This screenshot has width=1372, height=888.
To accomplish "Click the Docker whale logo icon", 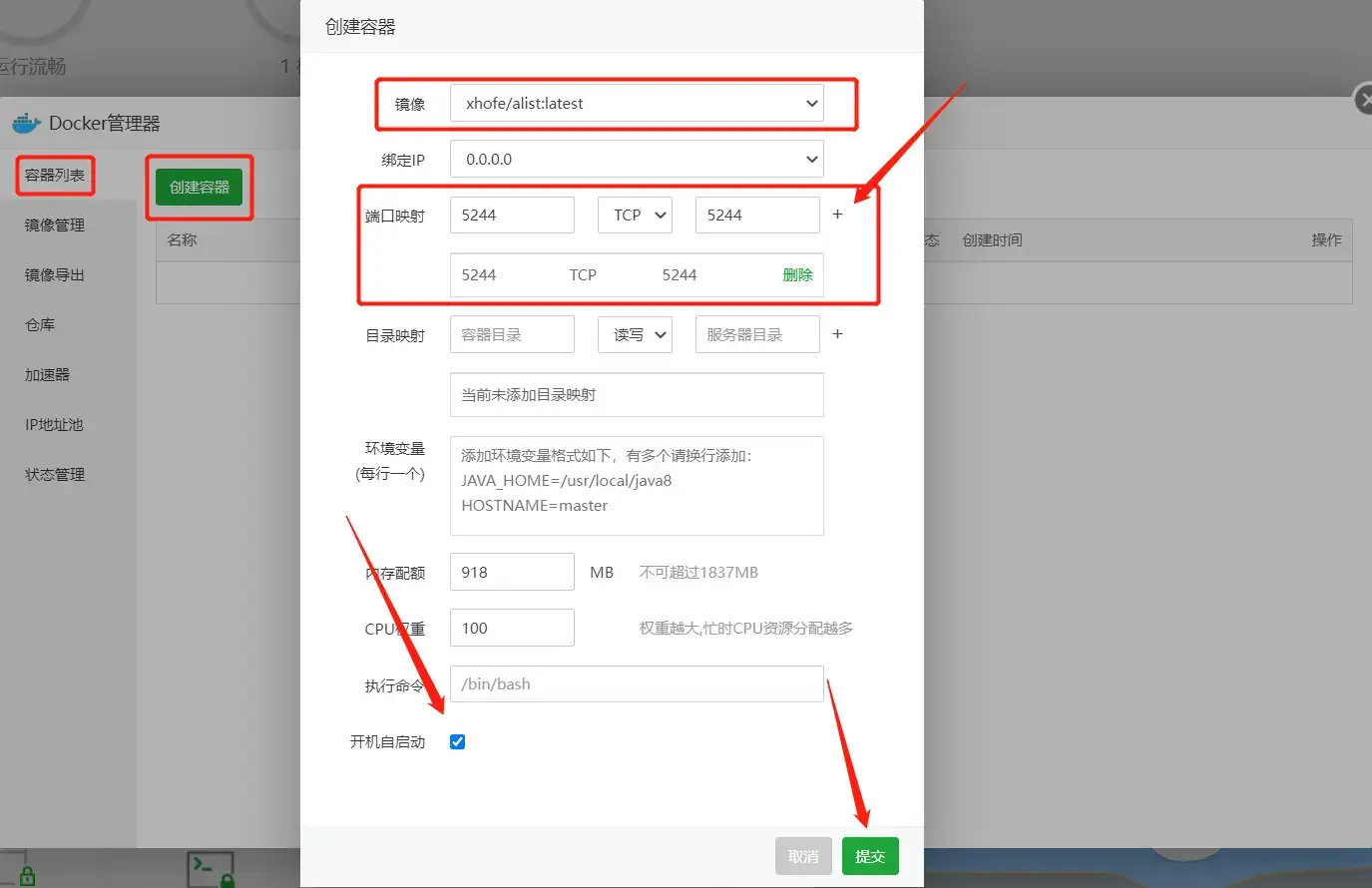I will pyautogui.click(x=26, y=123).
